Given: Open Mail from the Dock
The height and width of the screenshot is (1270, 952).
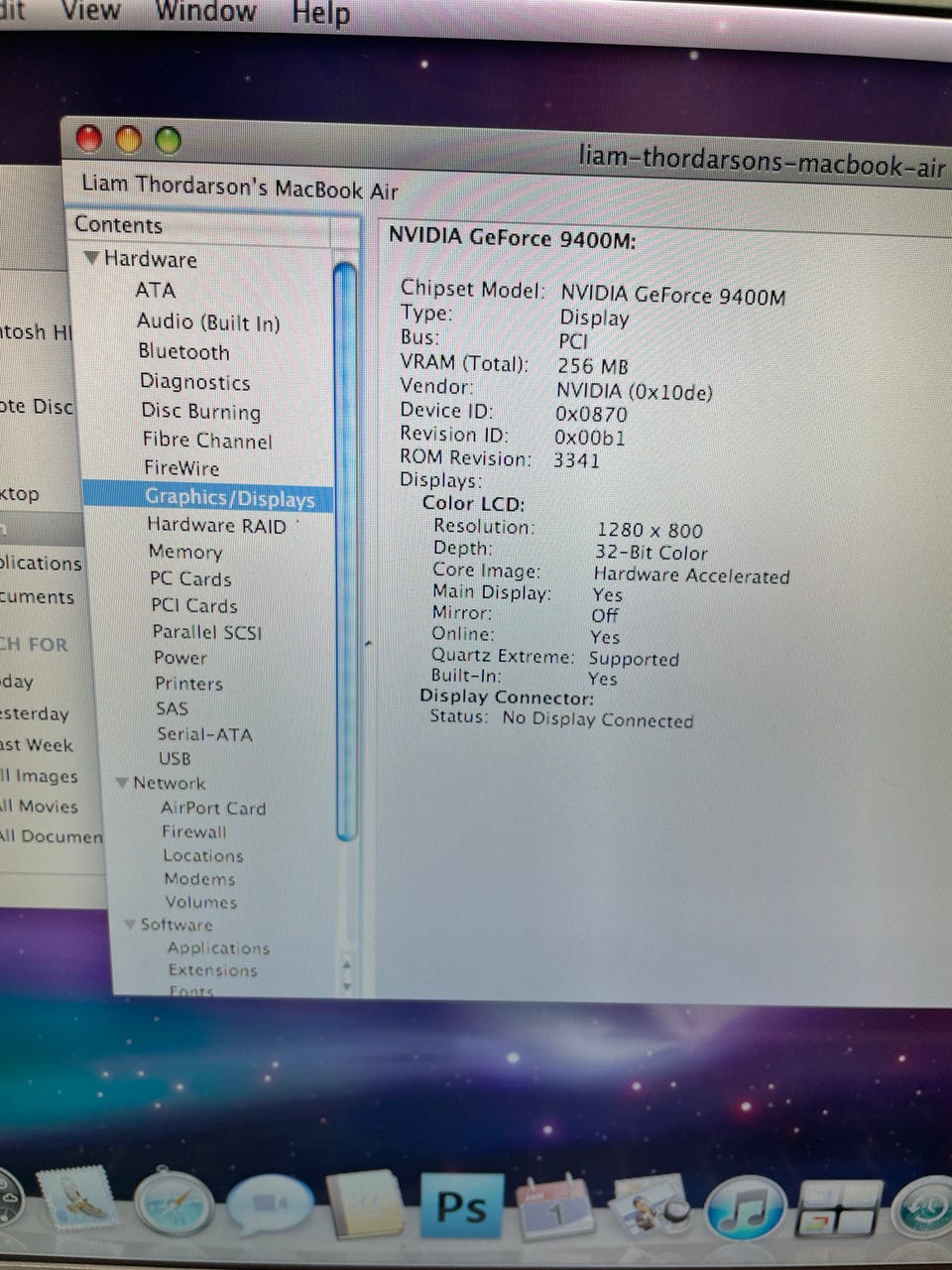Looking at the screenshot, I should pos(78,1199).
